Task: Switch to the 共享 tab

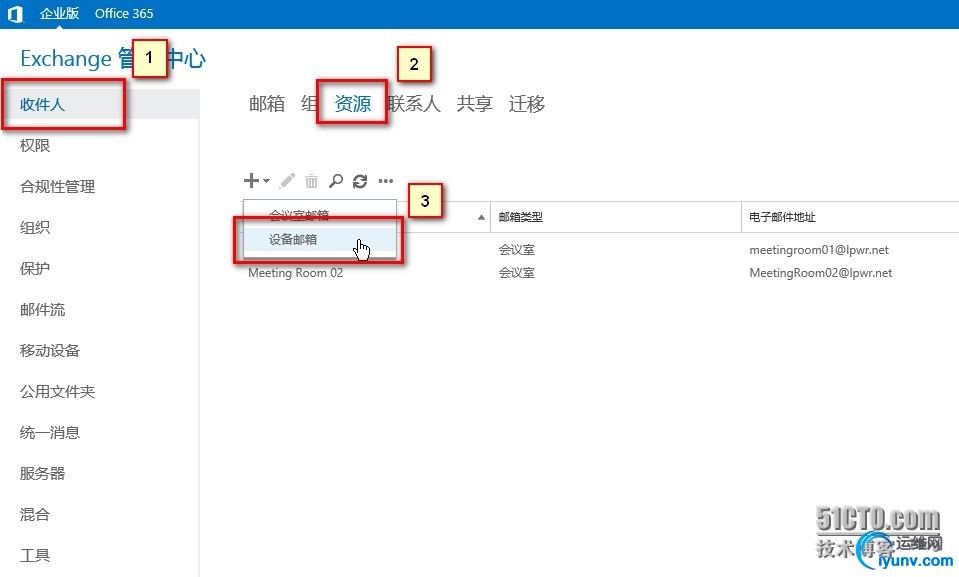Action: pos(475,103)
